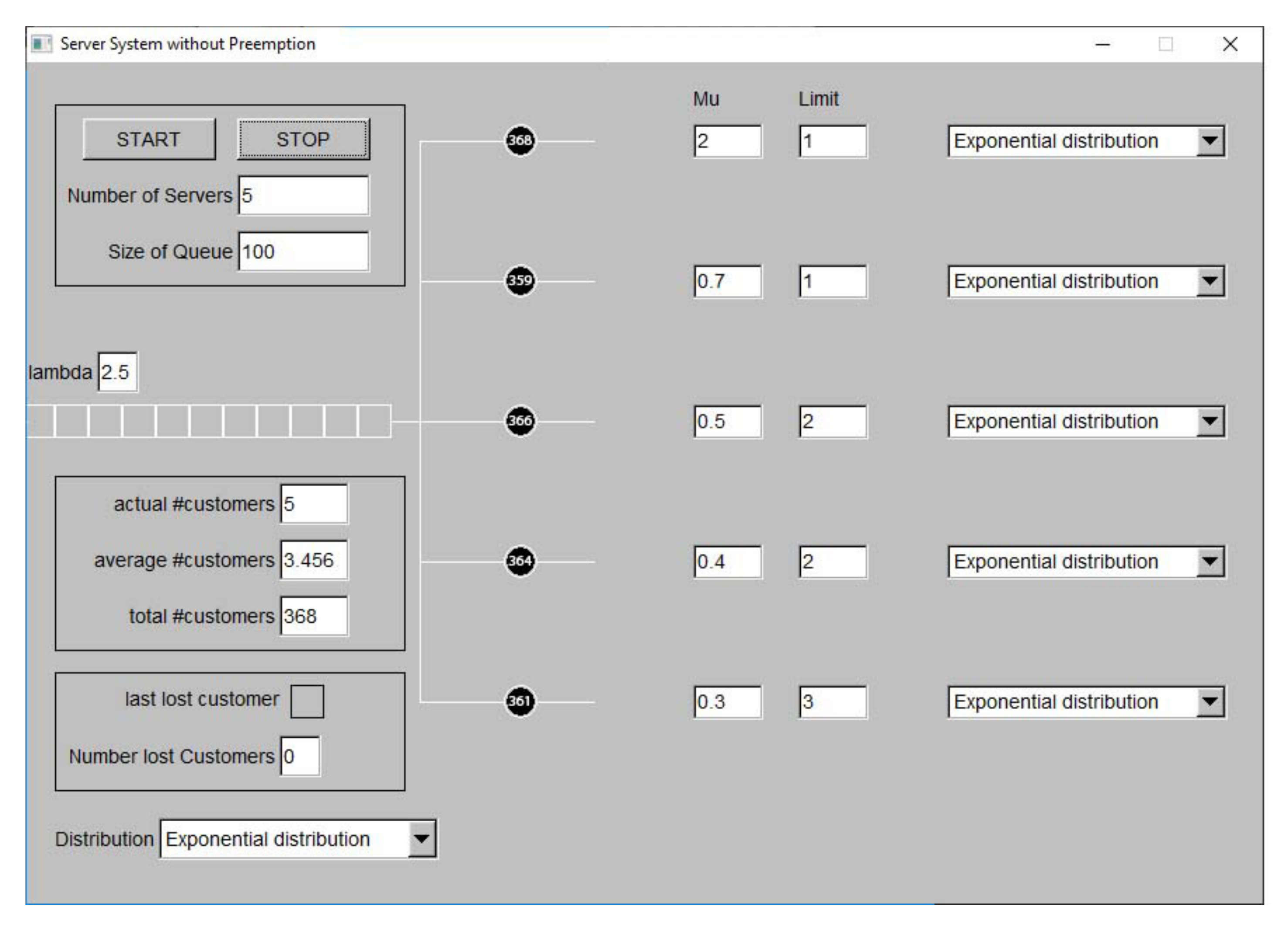The height and width of the screenshot is (928, 1288).
Task: Open the first server's distribution dropdown
Action: (1210, 141)
